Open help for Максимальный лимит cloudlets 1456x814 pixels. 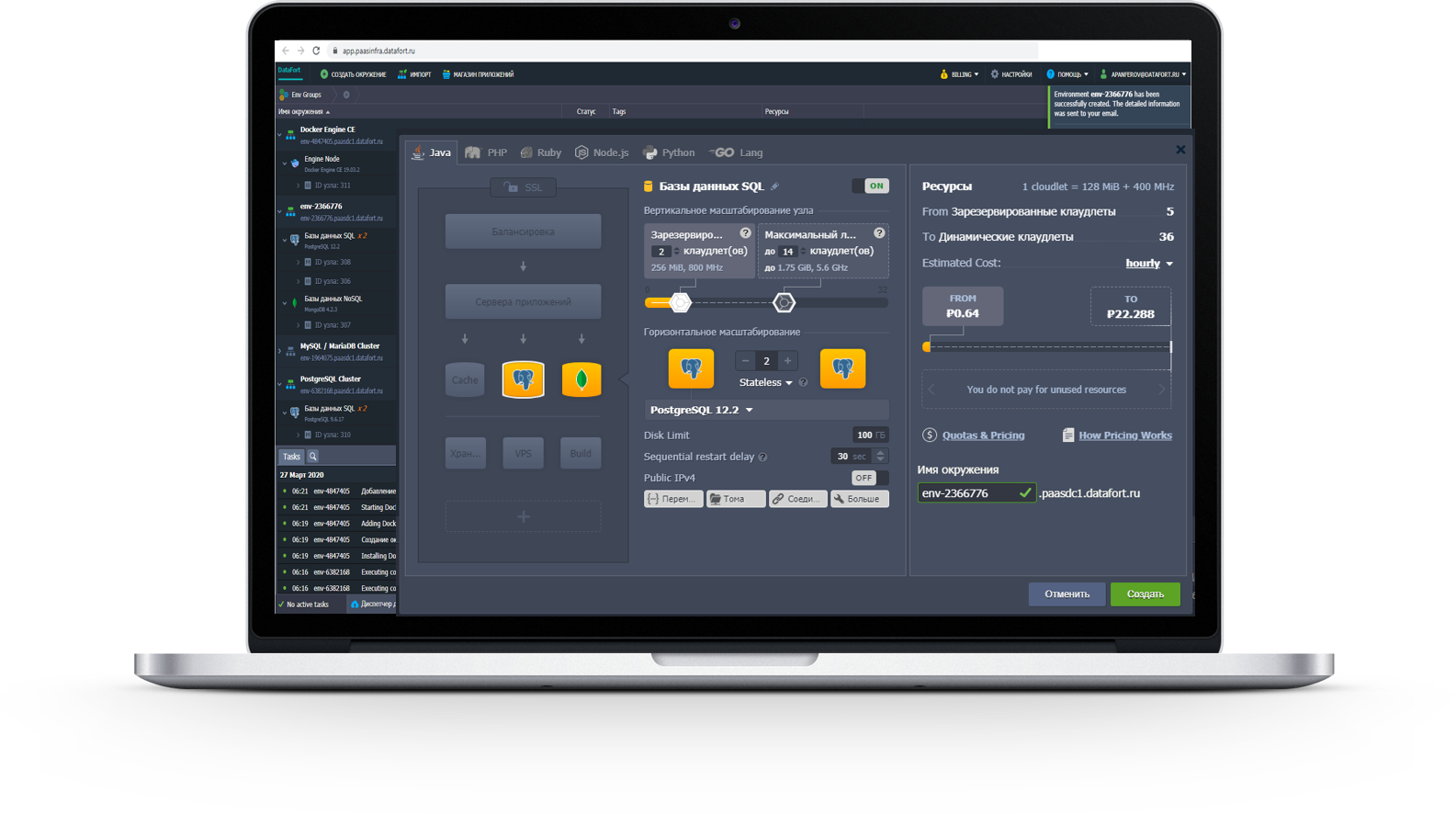point(879,233)
